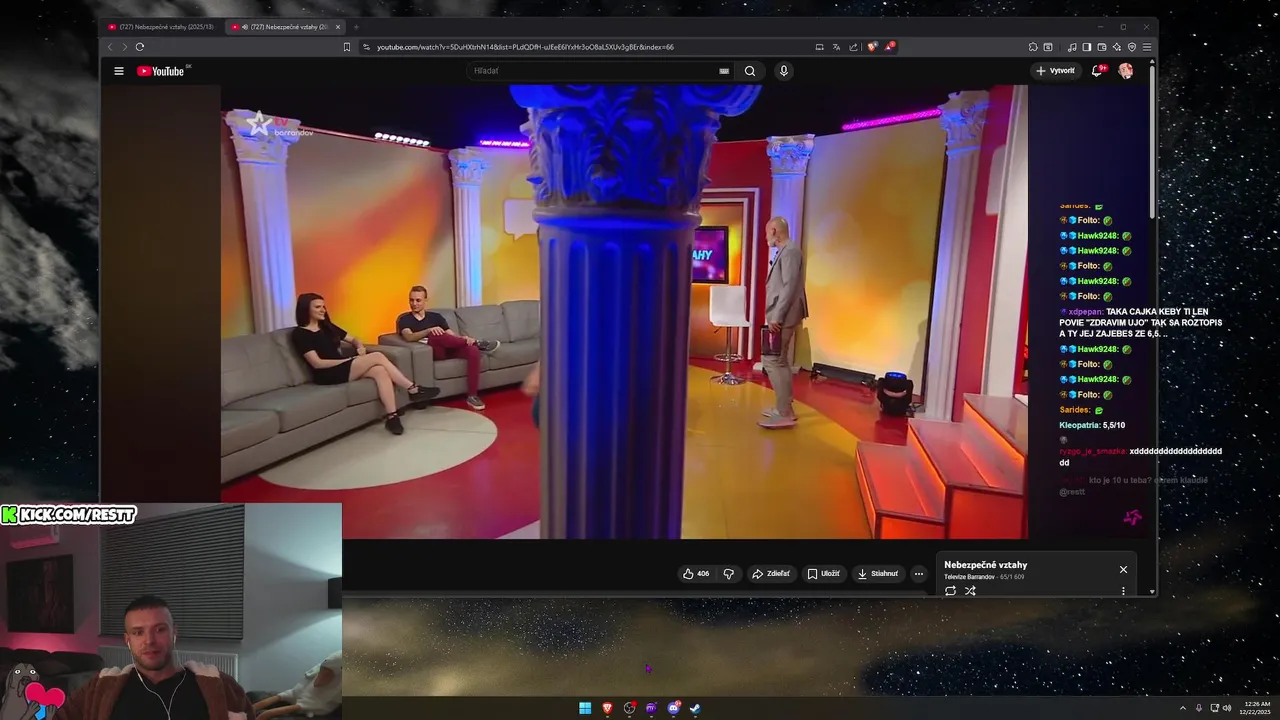Viewport: 1280px width, 720px height.
Task: Click the playing video frame
Action: coord(624,311)
